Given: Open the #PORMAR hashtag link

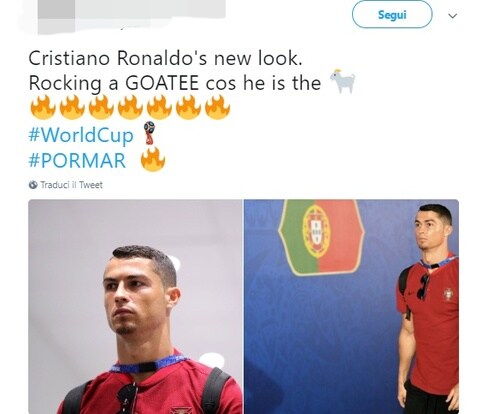Looking at the screenshot, I should pos(77,160).
